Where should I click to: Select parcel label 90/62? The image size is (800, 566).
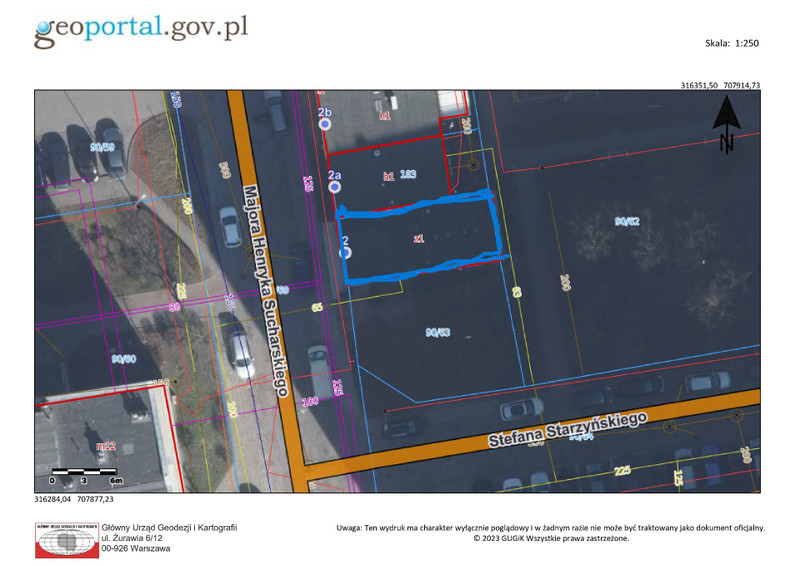pos(626,222)
